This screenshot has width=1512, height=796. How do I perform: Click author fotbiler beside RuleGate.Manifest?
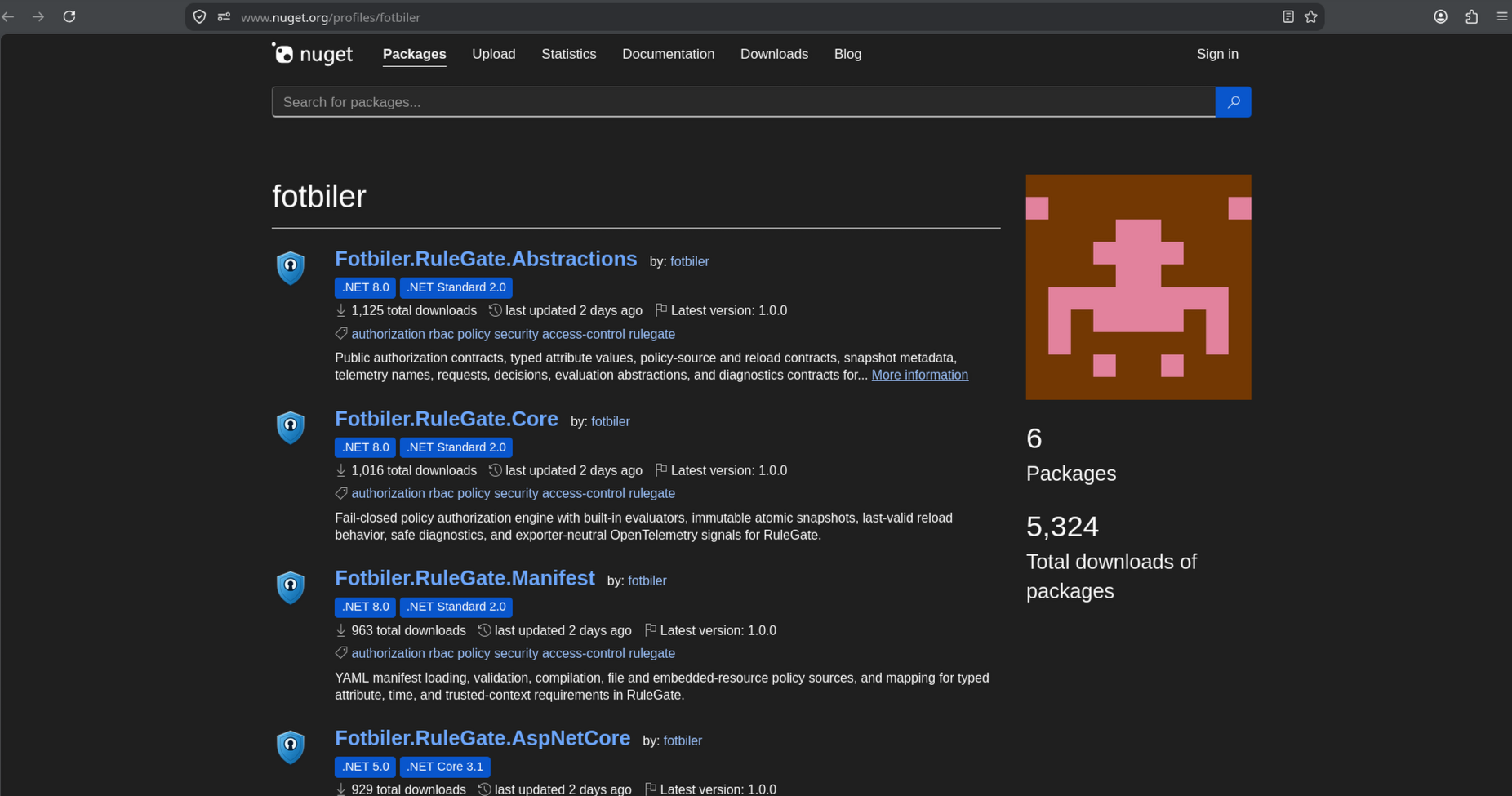coord(647,580)
